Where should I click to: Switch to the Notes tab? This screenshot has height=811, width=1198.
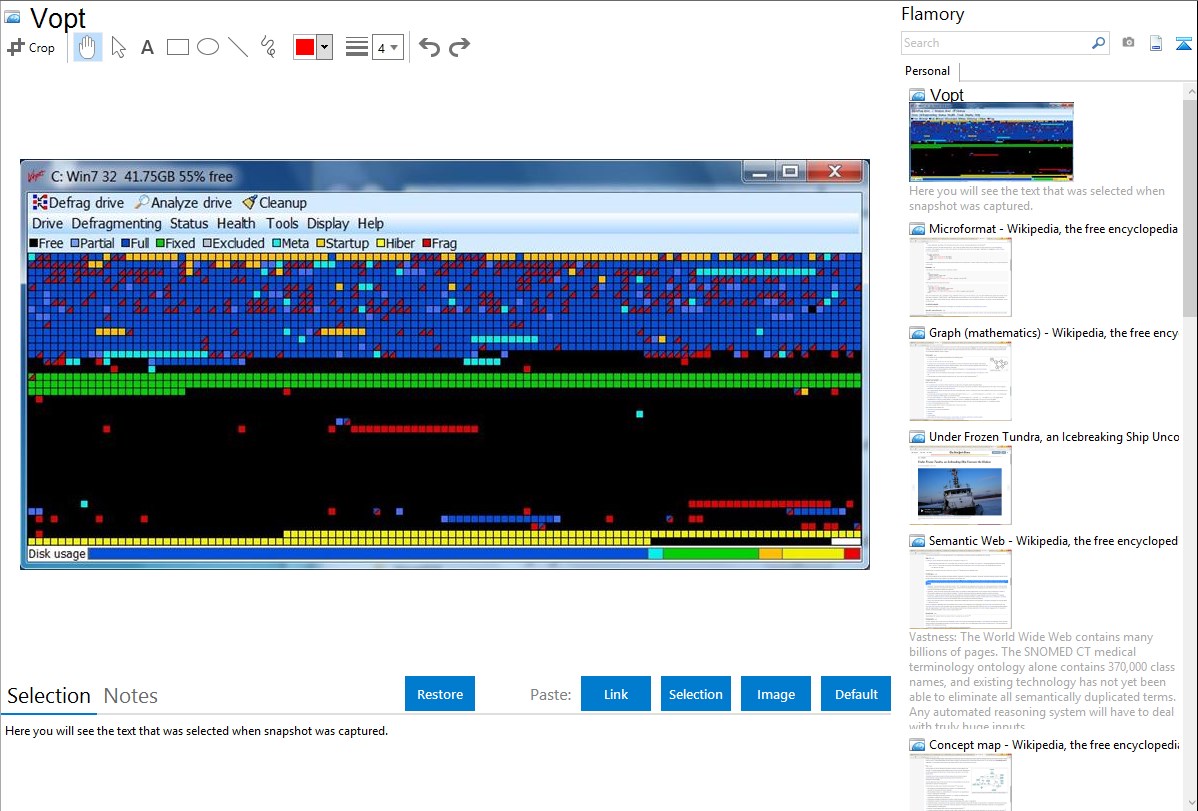131,696
